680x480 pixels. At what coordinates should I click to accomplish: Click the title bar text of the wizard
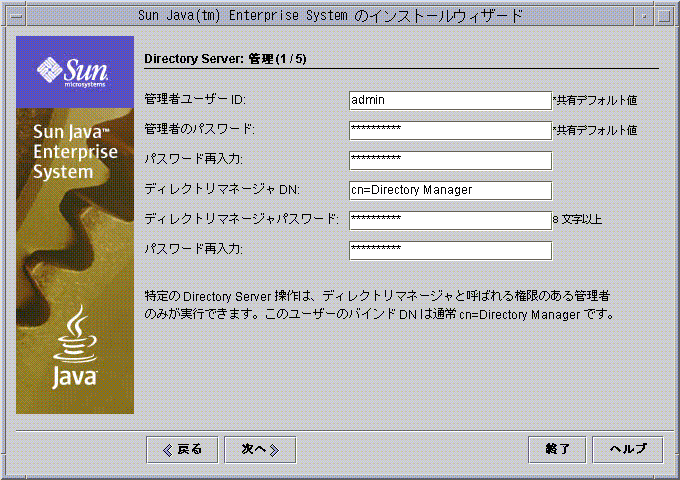[x=330, y=16]
